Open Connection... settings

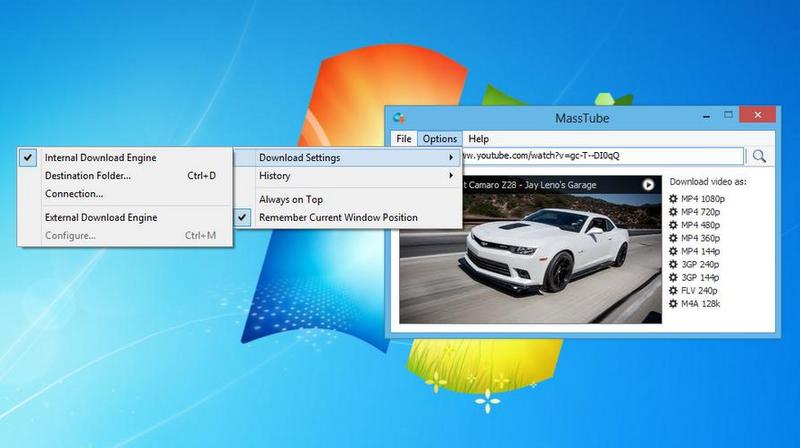[x=125, y=194]
